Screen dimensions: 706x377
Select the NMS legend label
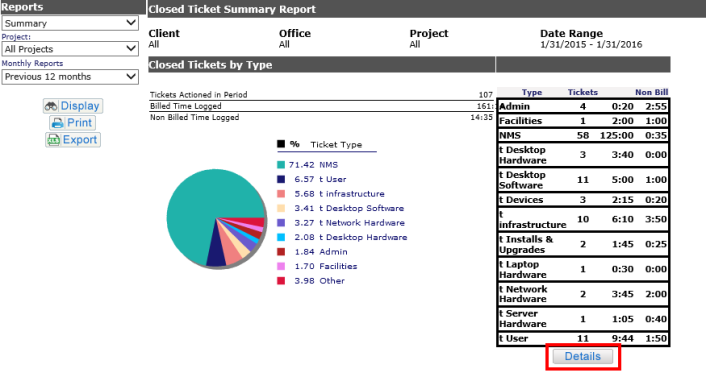pyautogui.click(x=328, y=165)
